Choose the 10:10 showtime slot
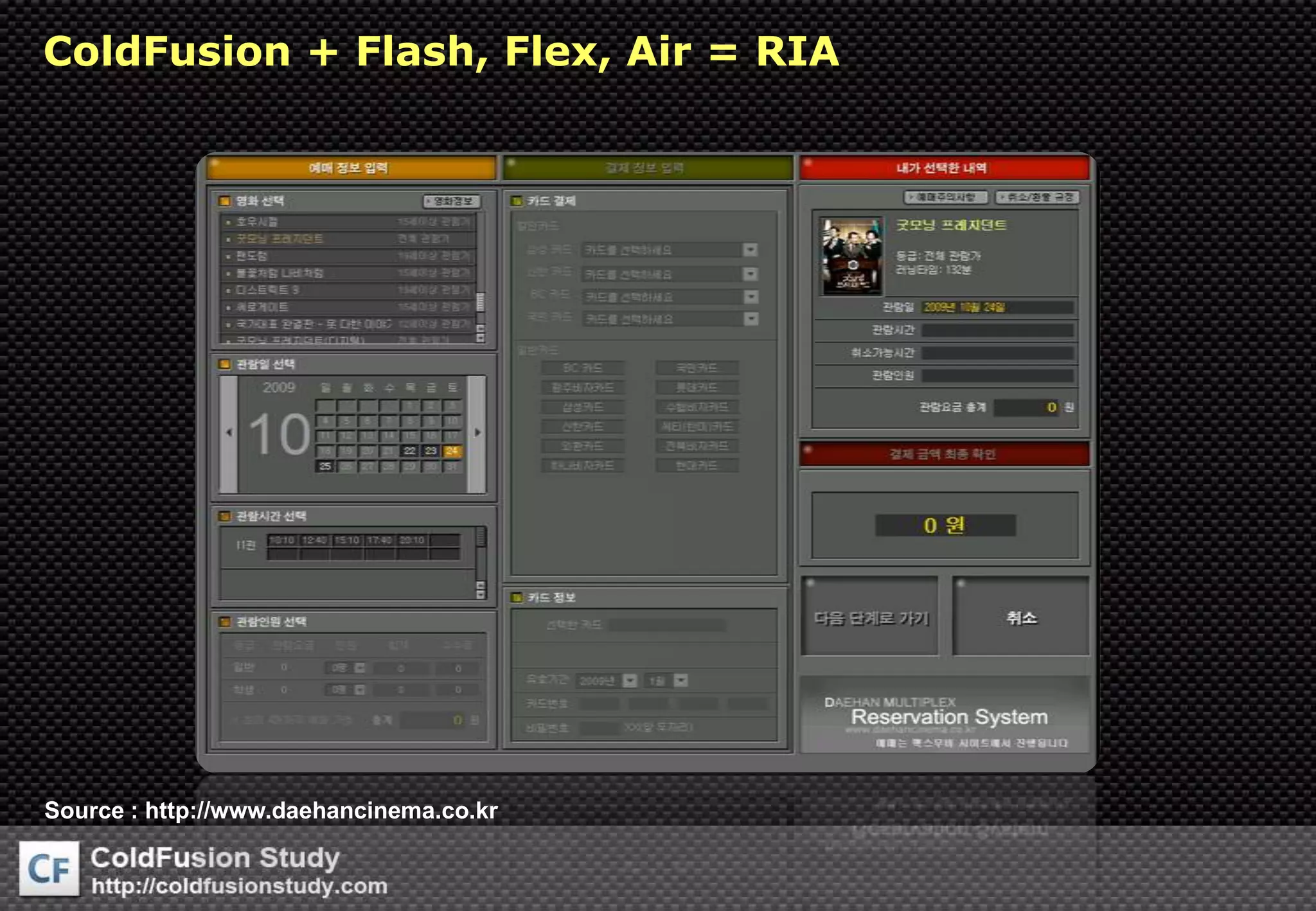 (282, 540)
